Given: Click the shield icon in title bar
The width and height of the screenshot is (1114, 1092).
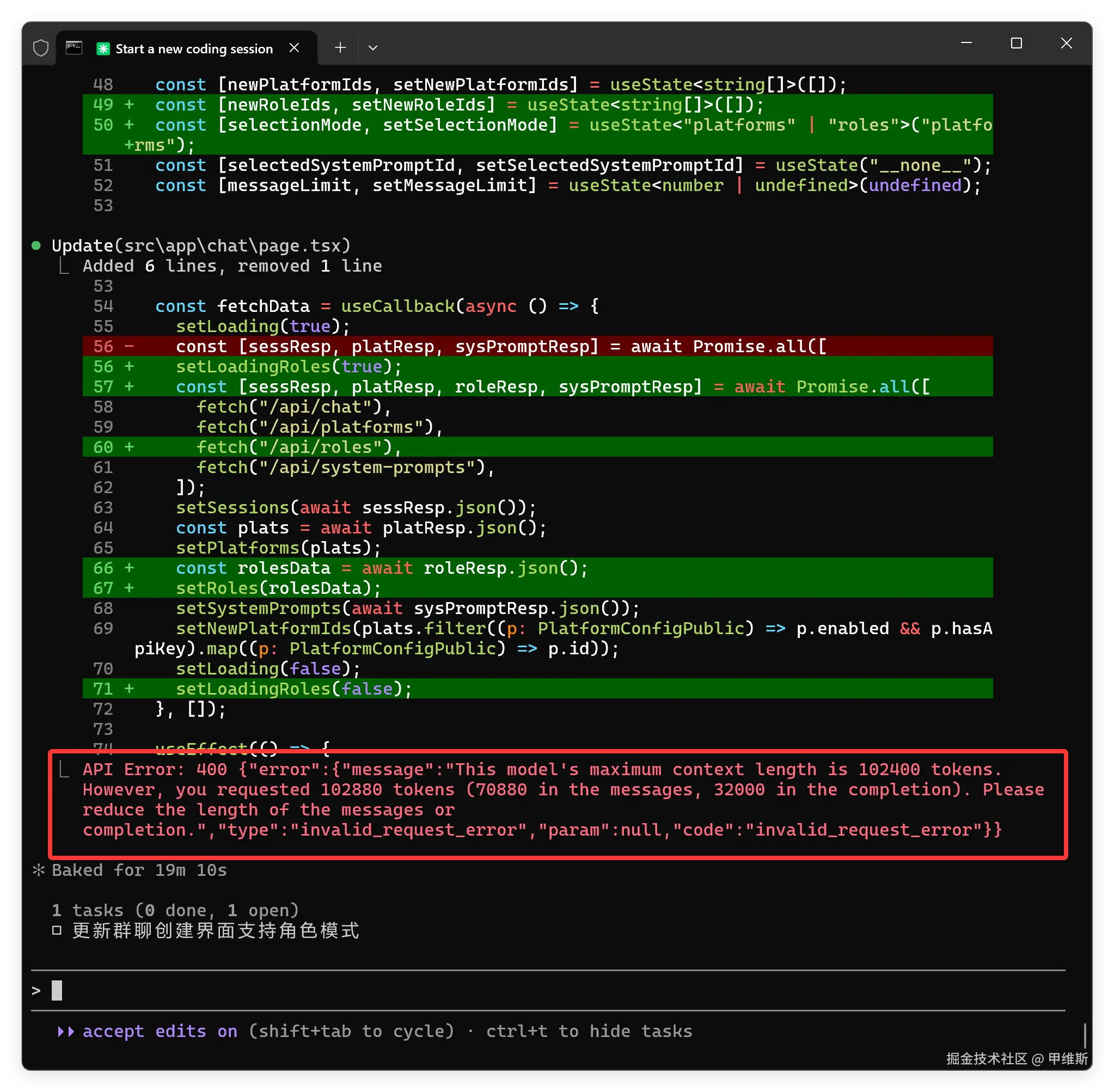Looking at the screenshot, I should click(41, 47).
